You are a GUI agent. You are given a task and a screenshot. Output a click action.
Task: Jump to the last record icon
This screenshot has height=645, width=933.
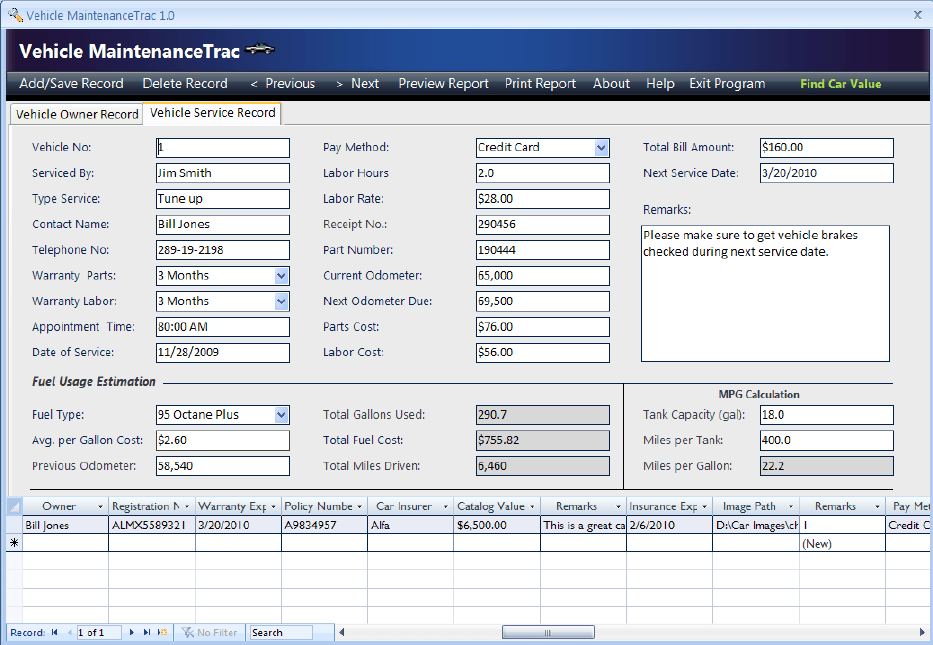(147, 632)
